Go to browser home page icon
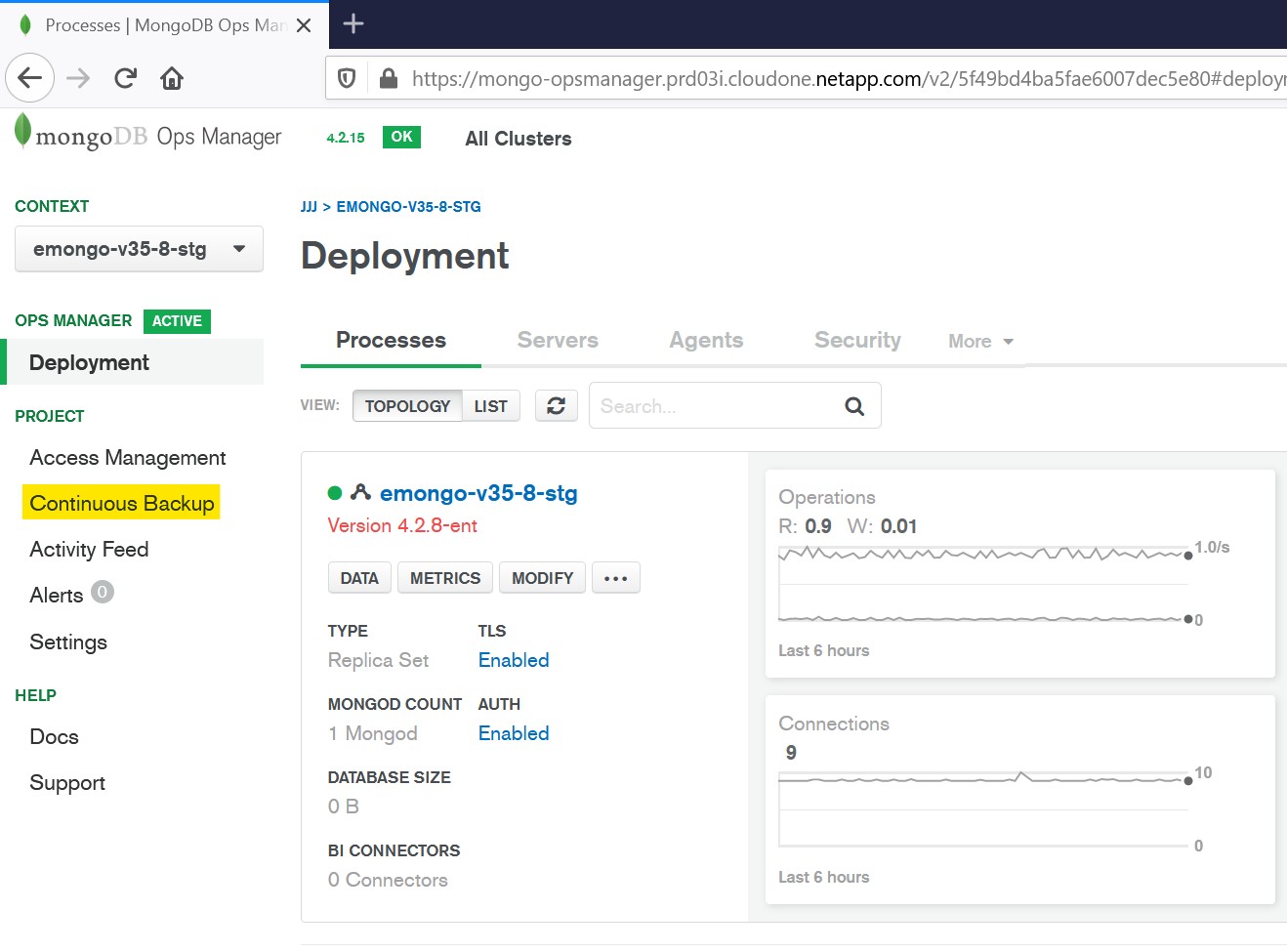 (x=172, y=78)
